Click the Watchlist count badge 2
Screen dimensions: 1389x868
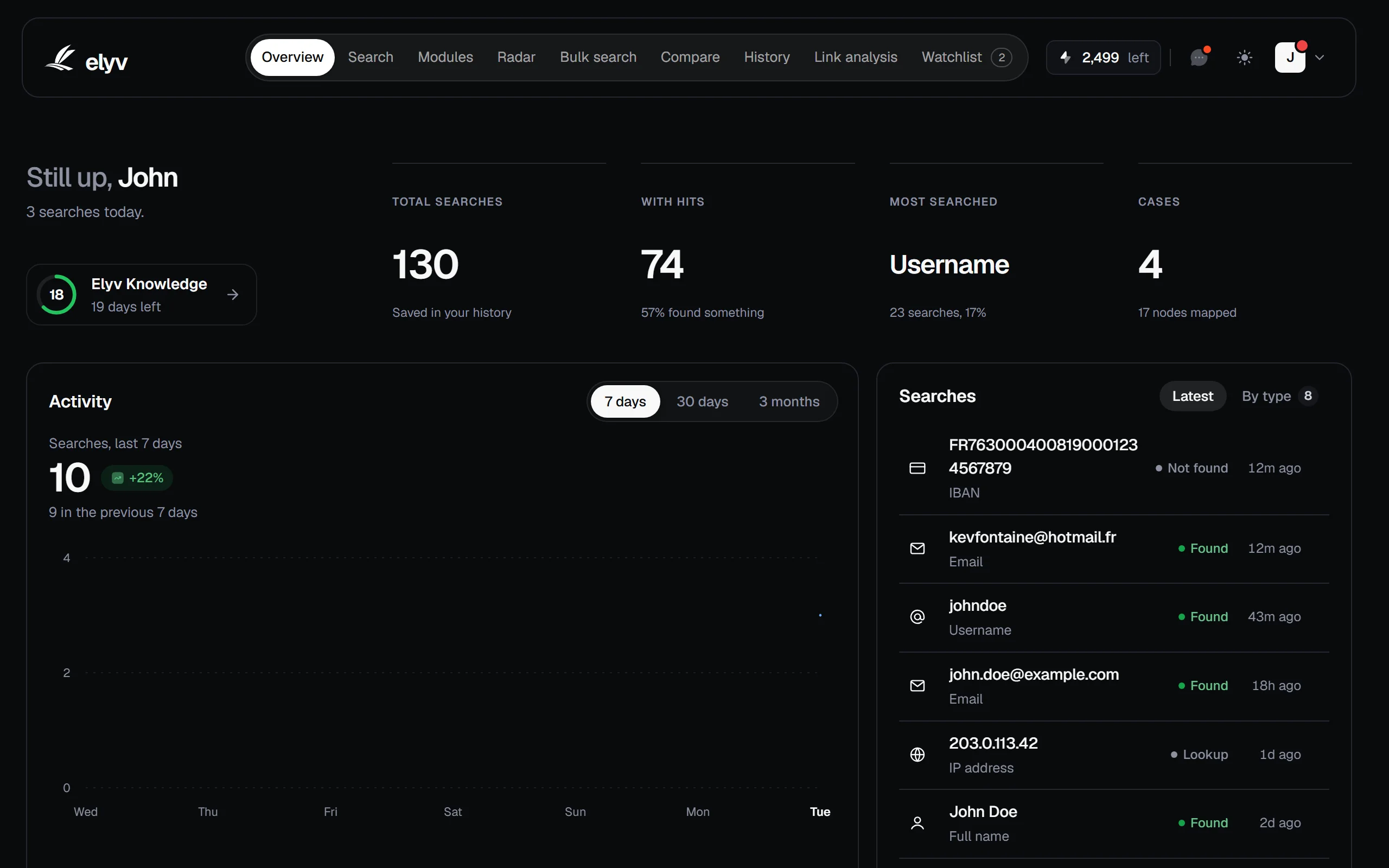1001,58
